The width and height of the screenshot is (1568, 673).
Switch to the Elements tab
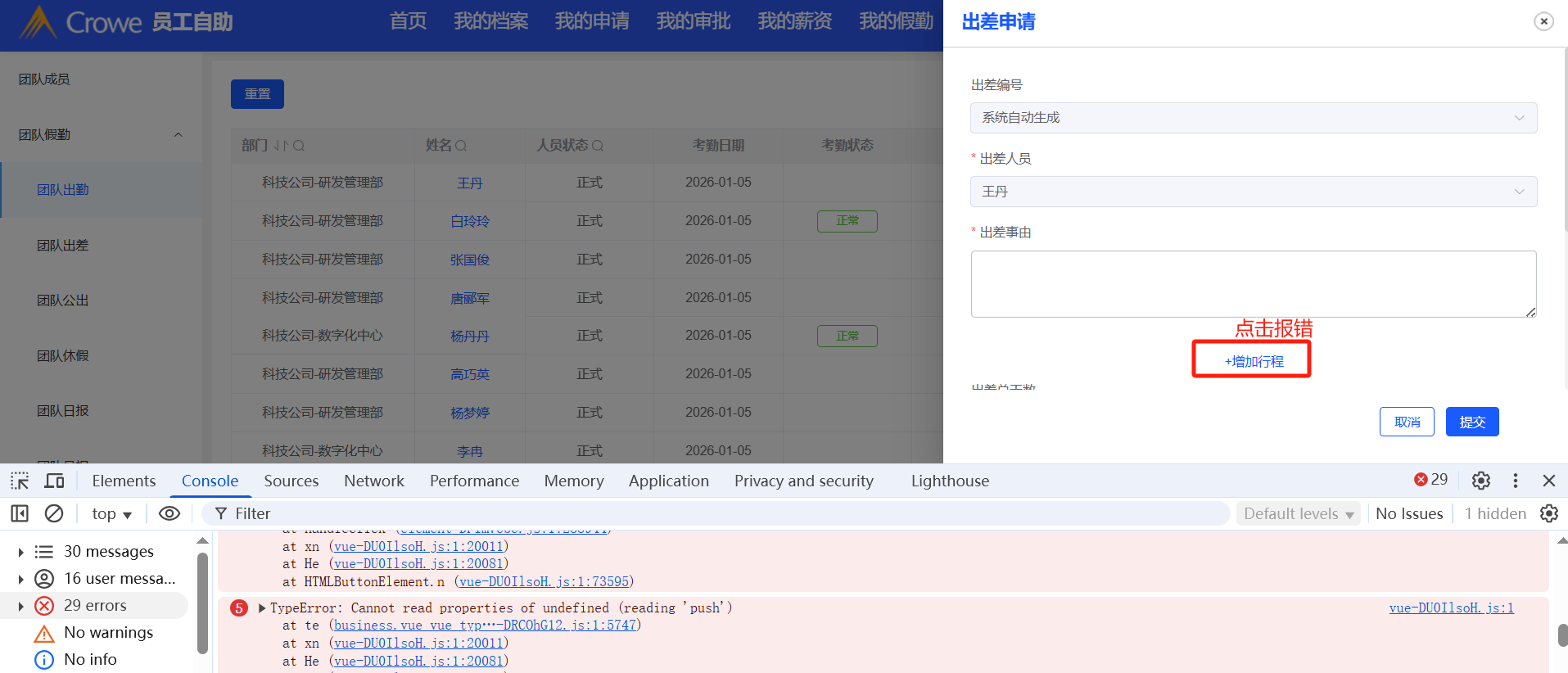(124, 481)
